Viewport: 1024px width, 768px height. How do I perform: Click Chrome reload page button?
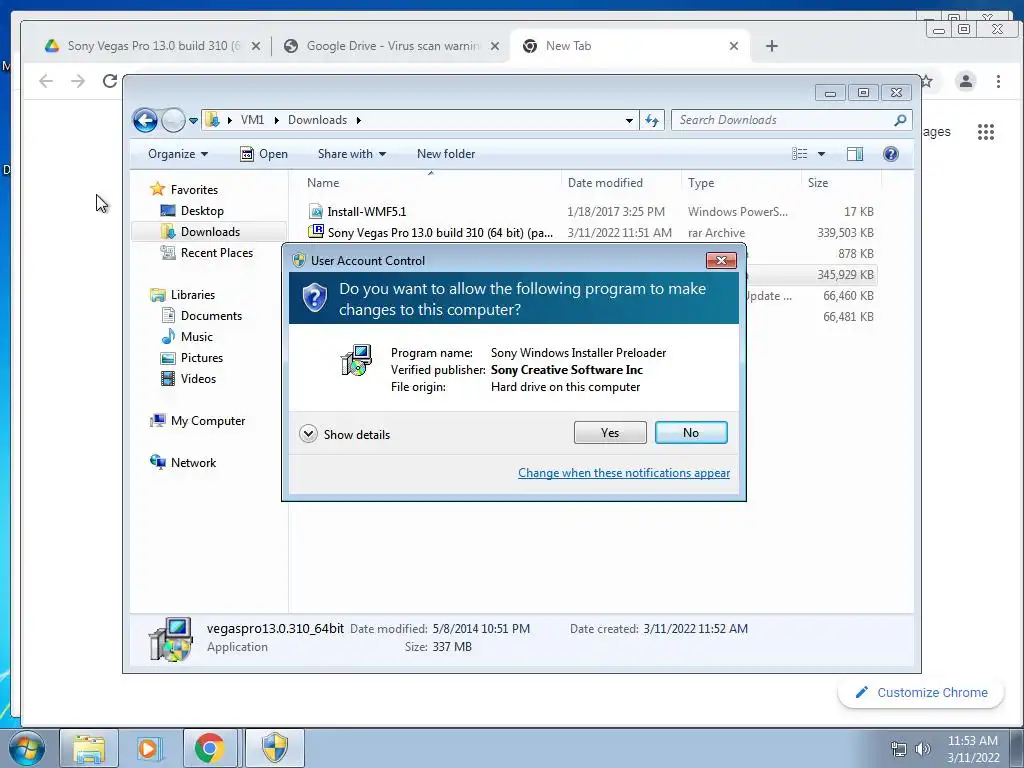(x=110, y=81)
